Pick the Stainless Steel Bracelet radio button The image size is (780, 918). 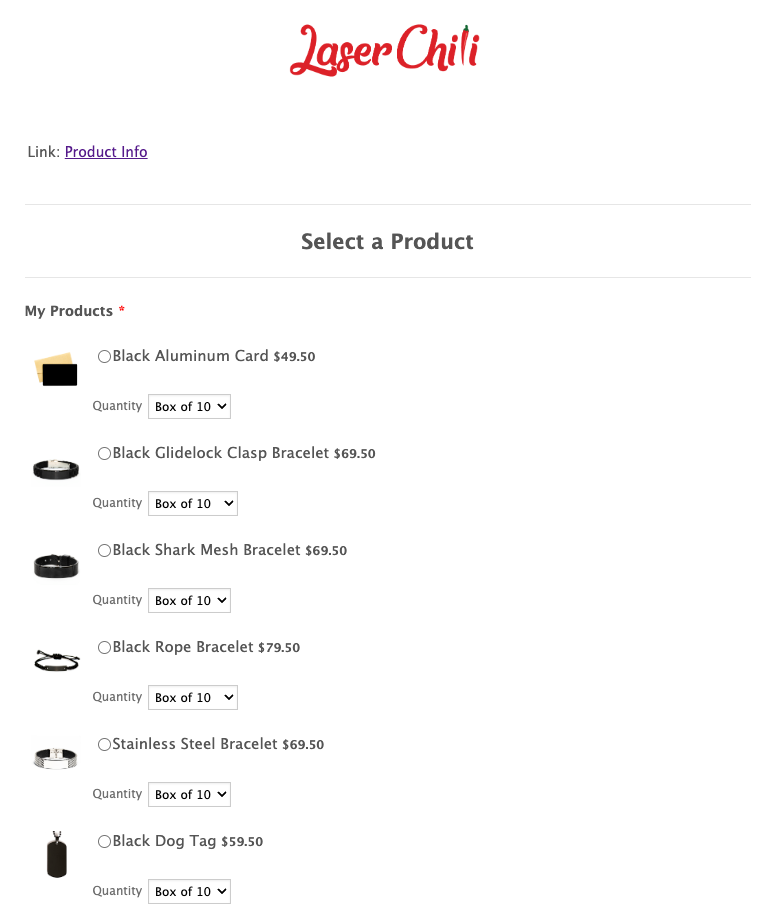tap(105, 745)
